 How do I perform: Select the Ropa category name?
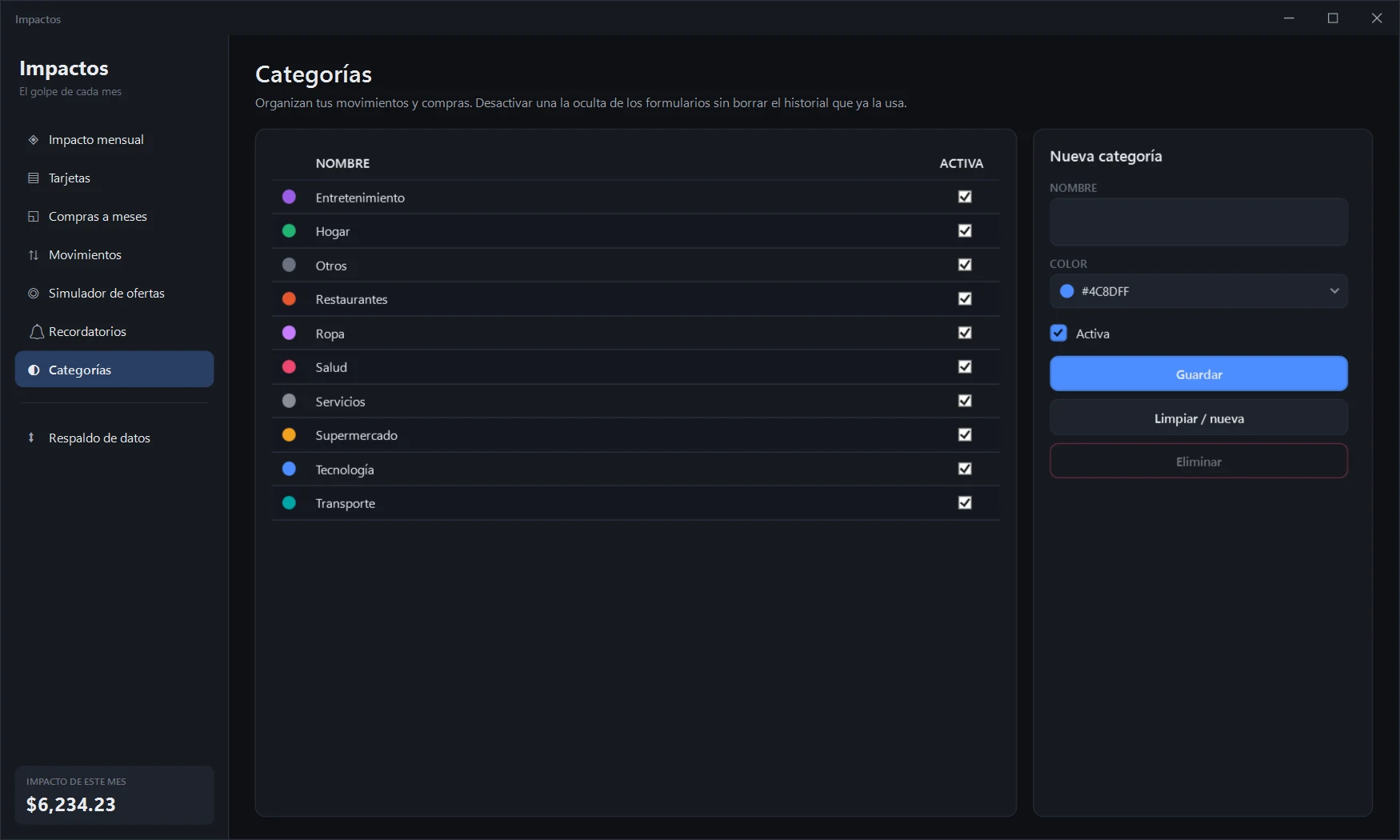330,334
